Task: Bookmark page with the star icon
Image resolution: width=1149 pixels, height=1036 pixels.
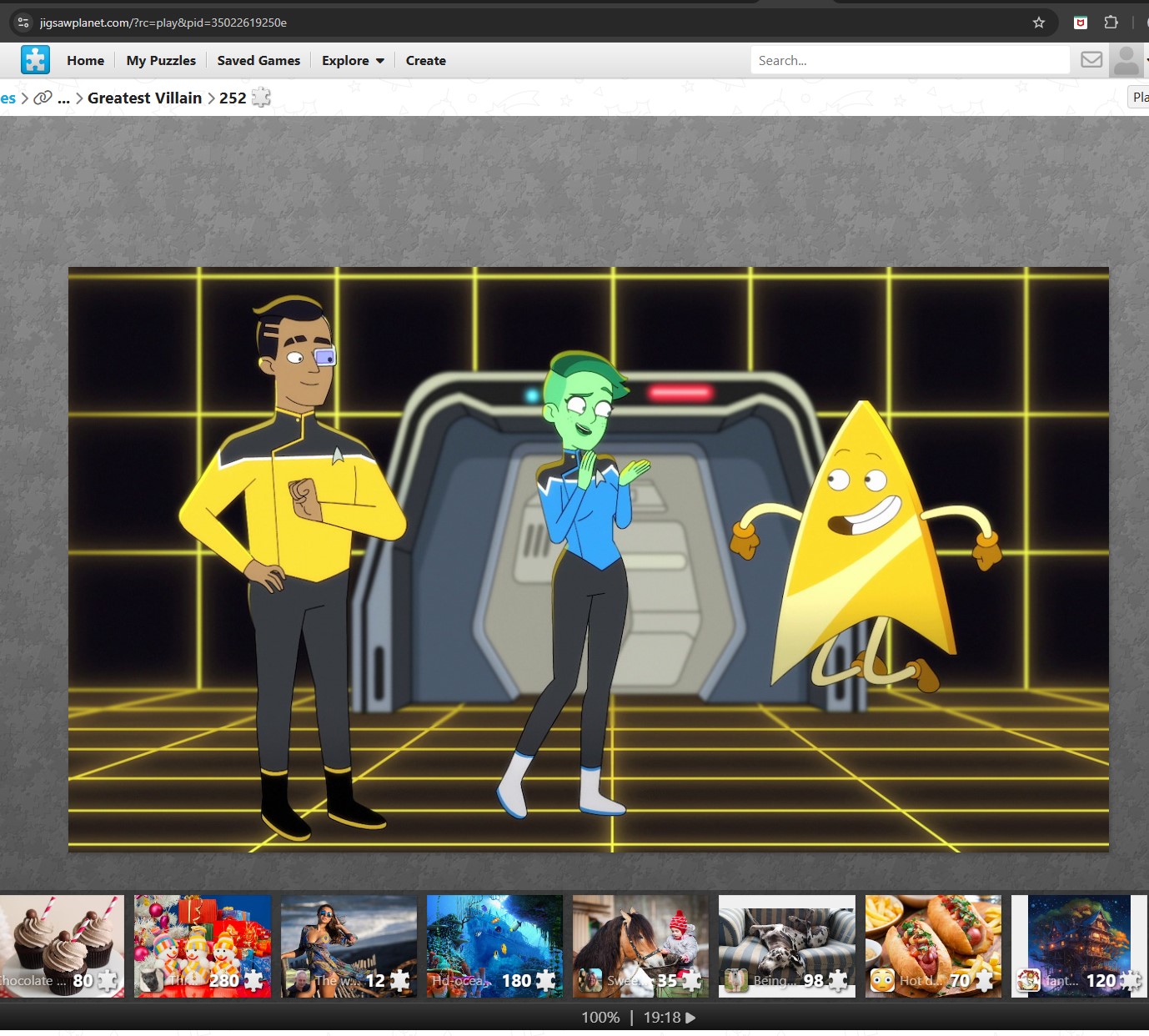Action: 1039,23
